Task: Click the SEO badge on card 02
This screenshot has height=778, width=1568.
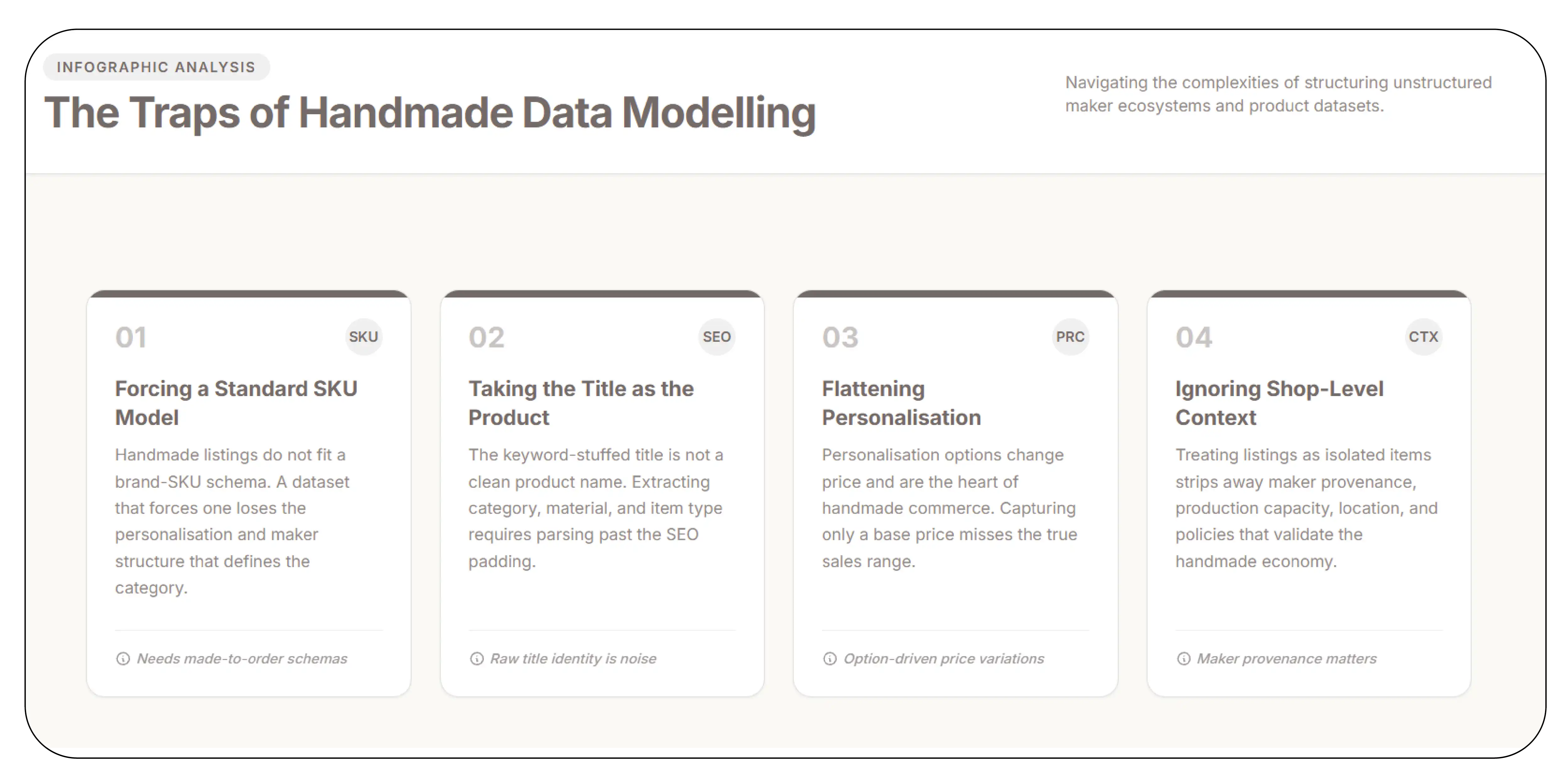Action: tap(716, 336)
